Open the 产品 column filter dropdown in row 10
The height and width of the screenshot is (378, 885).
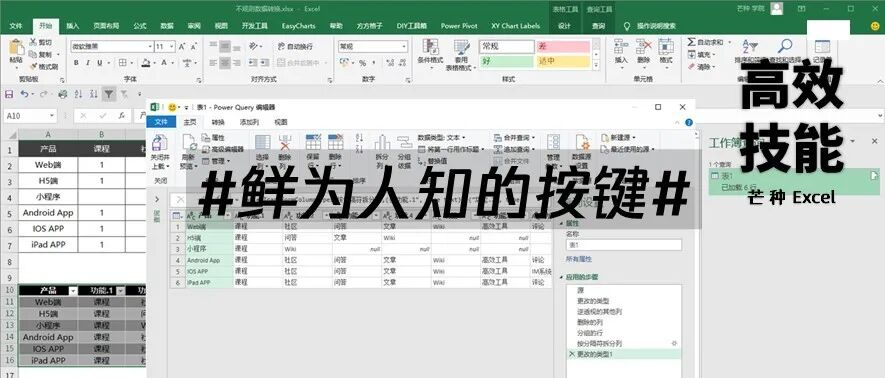[x=72, y=291]
